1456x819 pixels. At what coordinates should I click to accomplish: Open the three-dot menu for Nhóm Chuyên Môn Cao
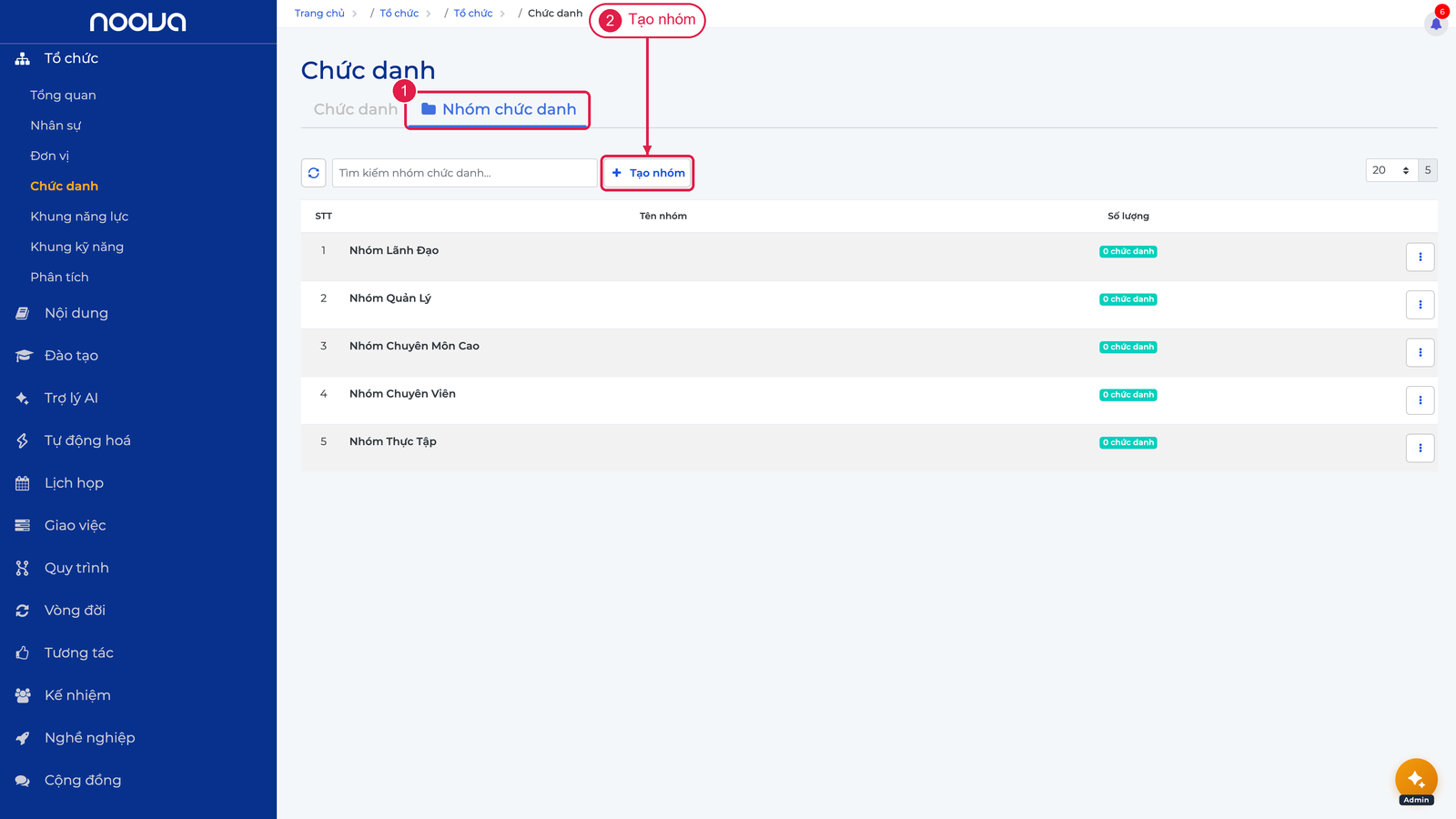1420,352
